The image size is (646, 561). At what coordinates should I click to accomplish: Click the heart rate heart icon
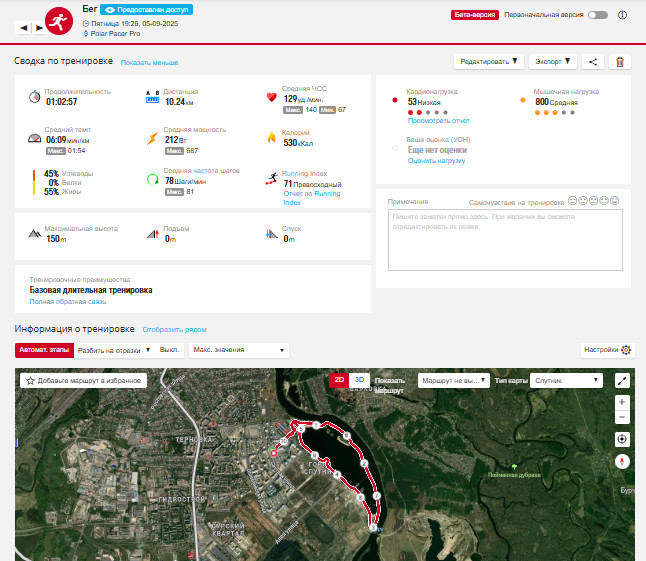pyautogui.click(x=272, y=97)
